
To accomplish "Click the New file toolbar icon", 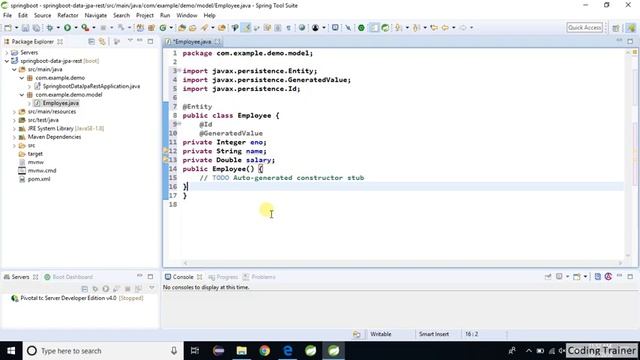I will [x=8, y=28].
